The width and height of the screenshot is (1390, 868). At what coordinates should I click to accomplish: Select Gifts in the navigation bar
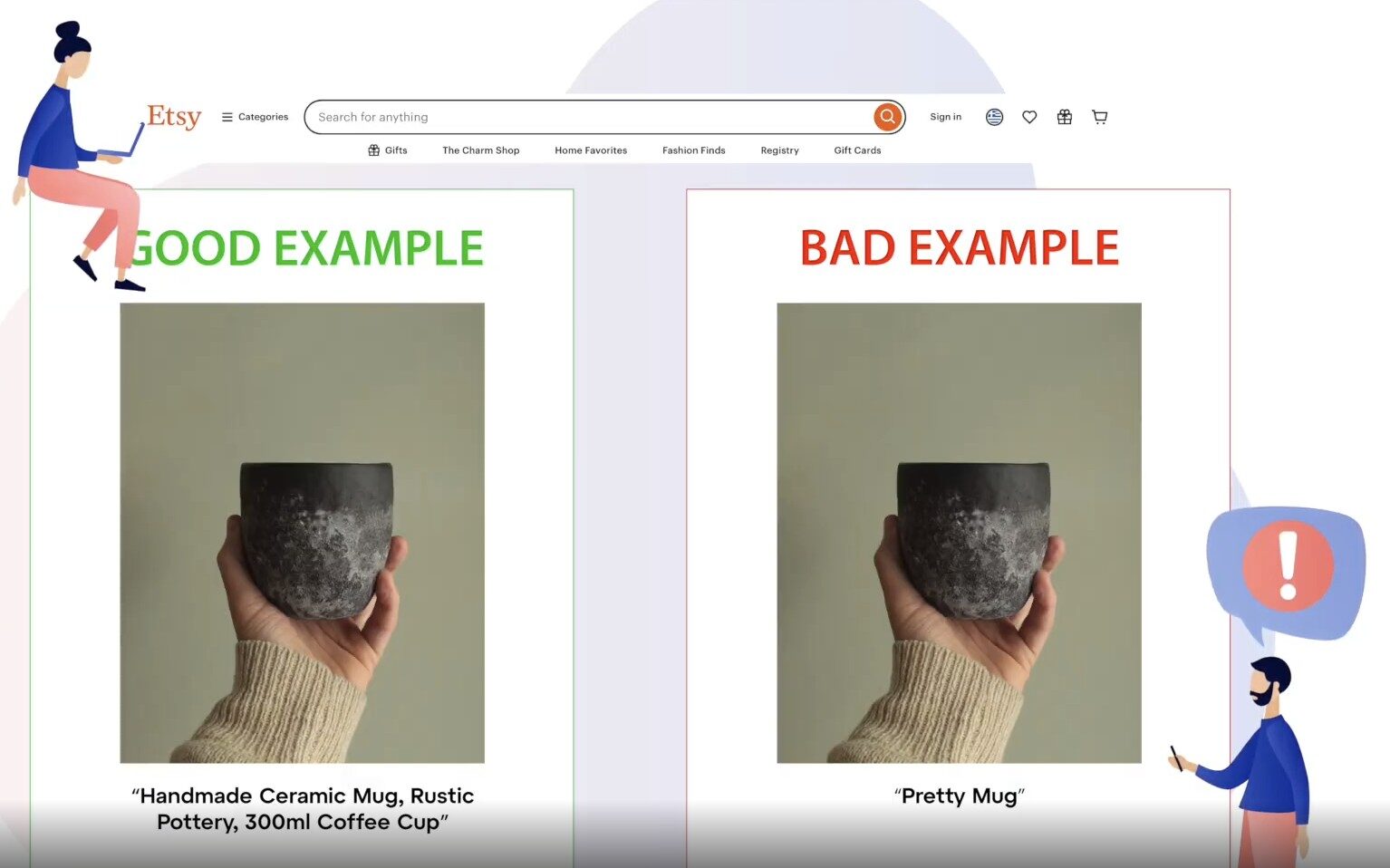[x=388, y=150]
